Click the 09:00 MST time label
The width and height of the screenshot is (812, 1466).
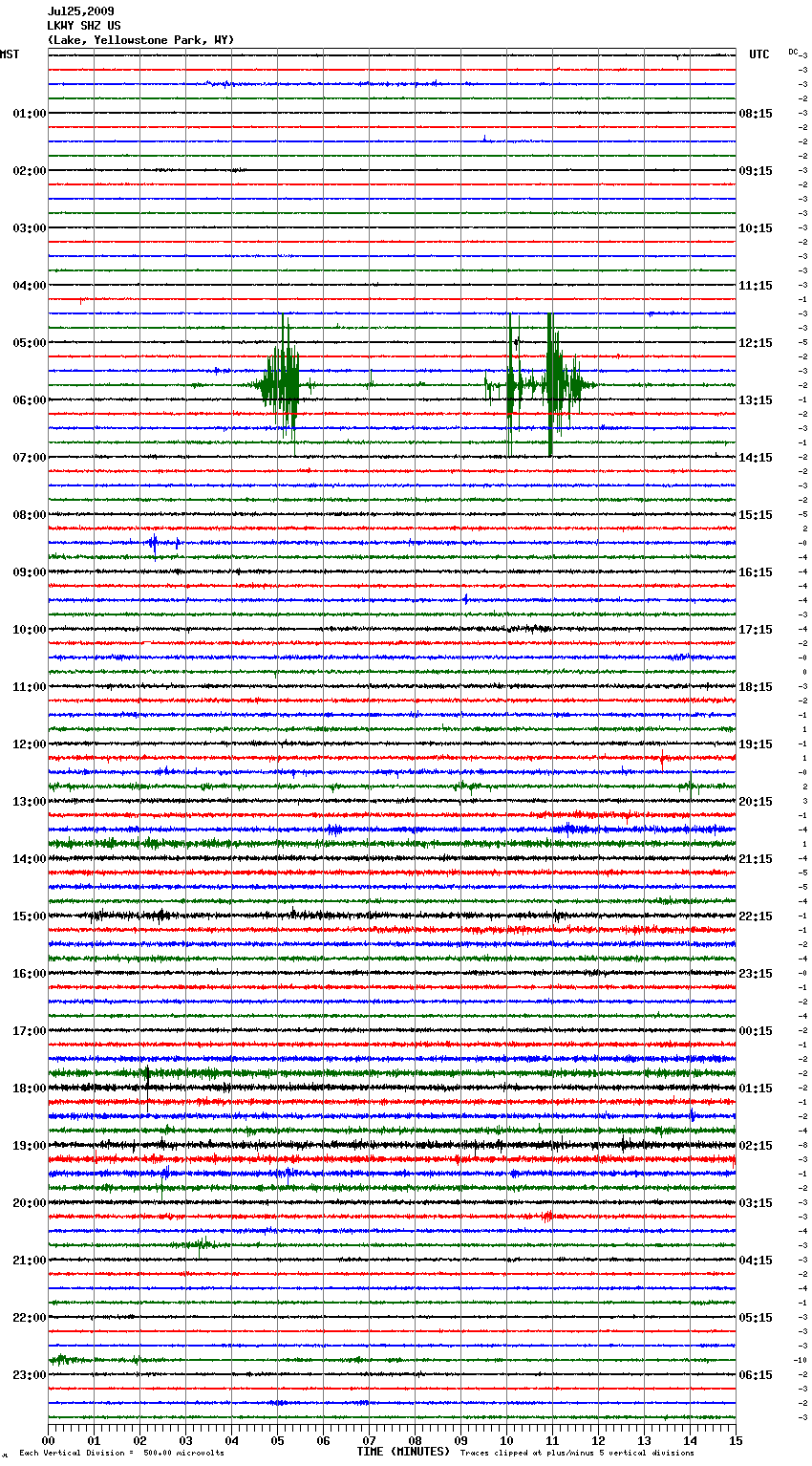pos(29,572)
